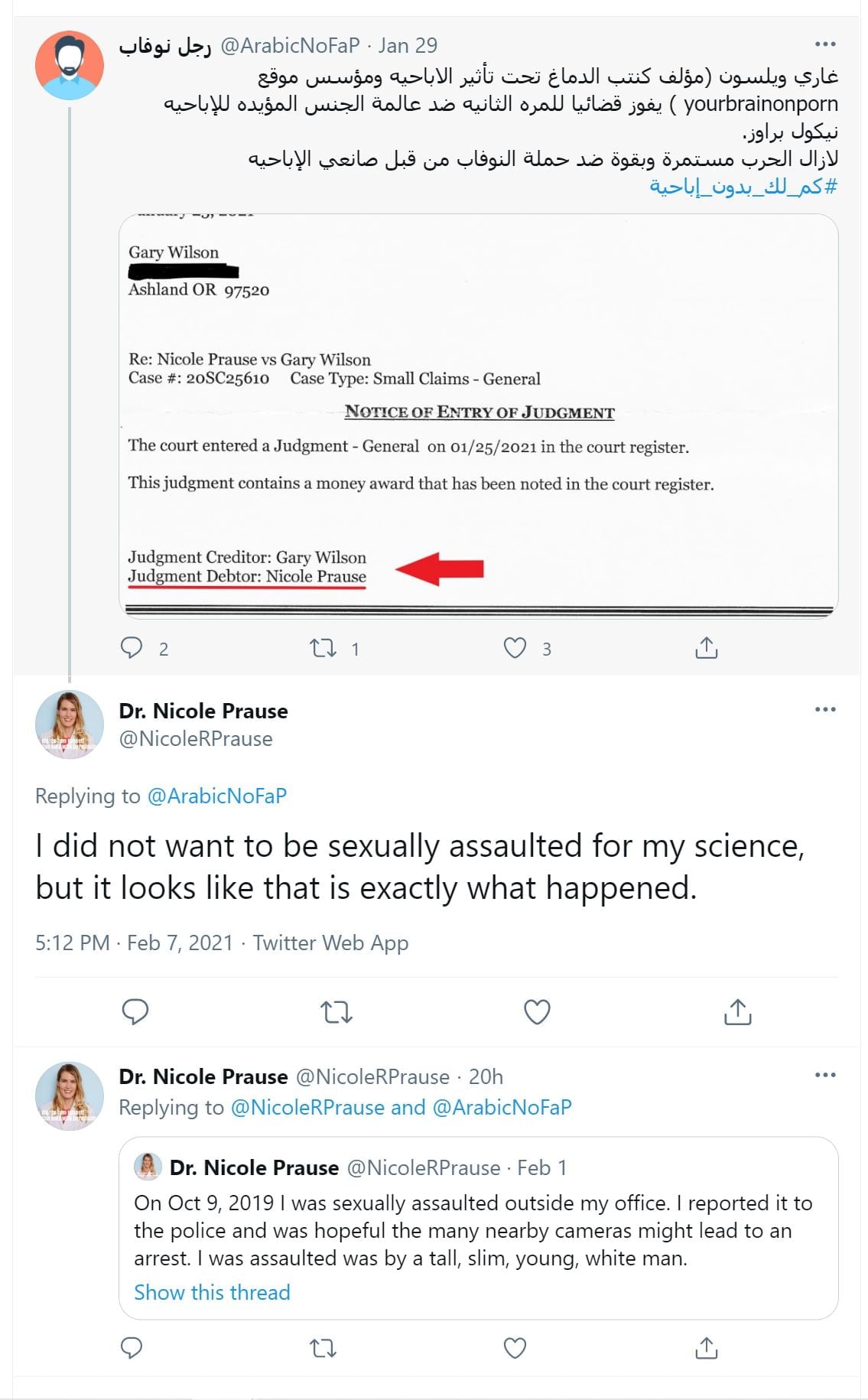
Task: Reply to the ArabicNoFaP tweet
Action: point(132,648)
